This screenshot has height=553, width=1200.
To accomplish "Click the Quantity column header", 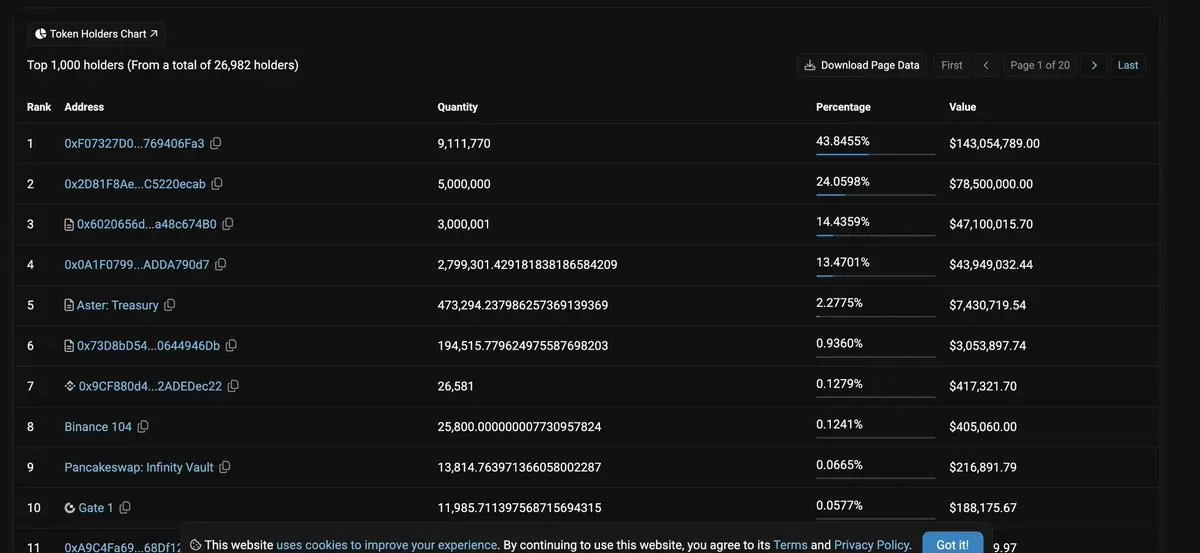I will tap(458, 107).
